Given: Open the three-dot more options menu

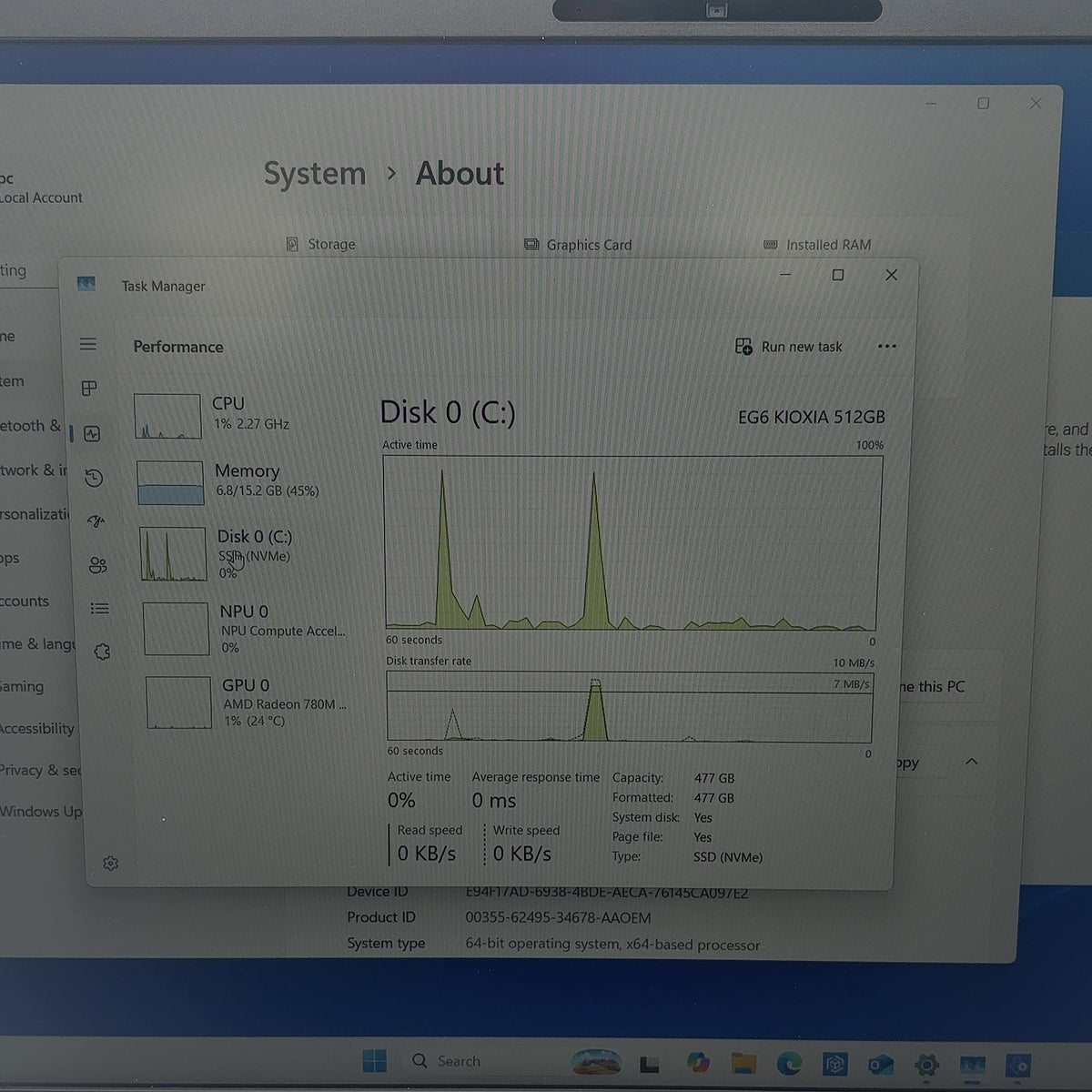Looking at the screenshot, I should tap(887, 347).
